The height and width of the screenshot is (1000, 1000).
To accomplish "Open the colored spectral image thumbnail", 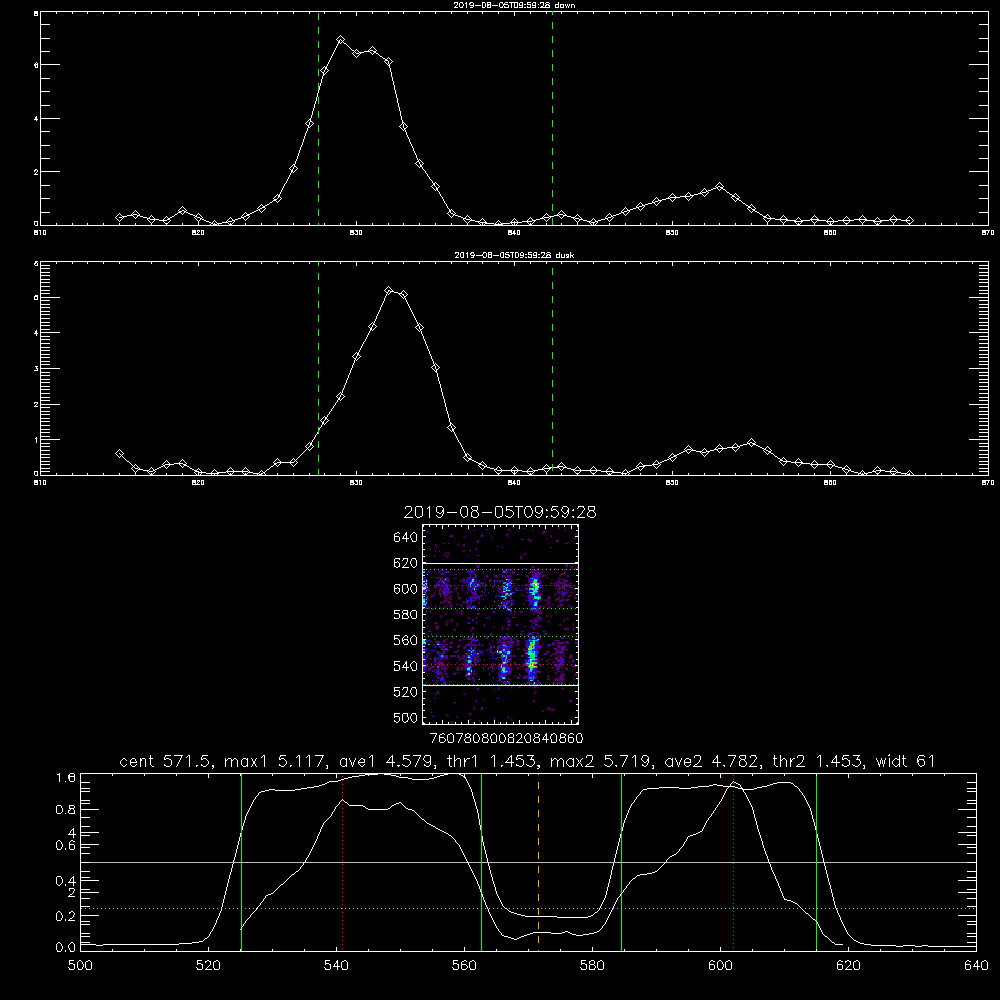I will point(501,624).
